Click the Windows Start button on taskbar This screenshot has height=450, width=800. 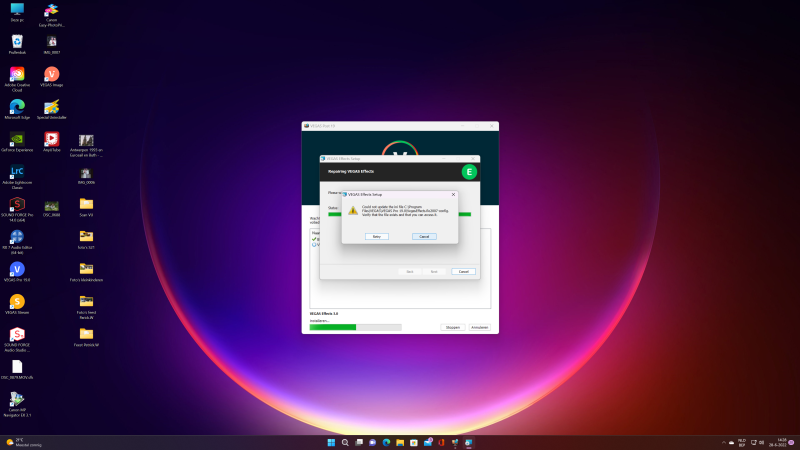point(332,442)
